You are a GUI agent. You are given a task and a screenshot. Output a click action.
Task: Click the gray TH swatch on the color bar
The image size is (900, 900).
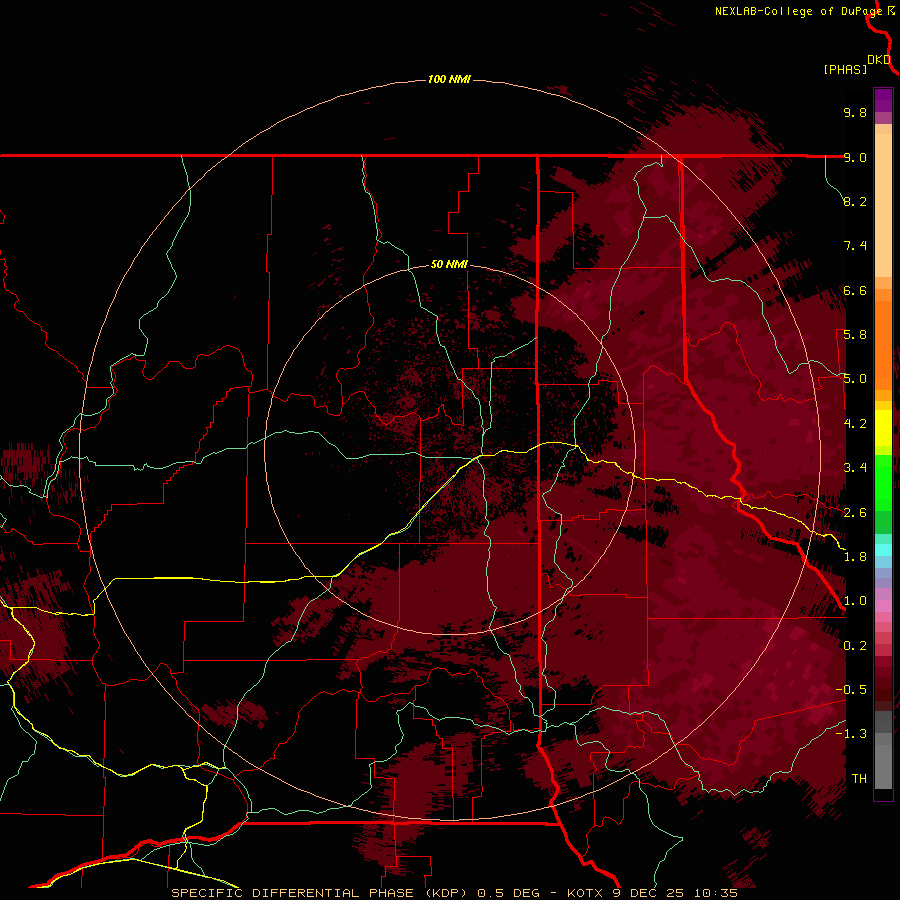(x=883, y=766)
